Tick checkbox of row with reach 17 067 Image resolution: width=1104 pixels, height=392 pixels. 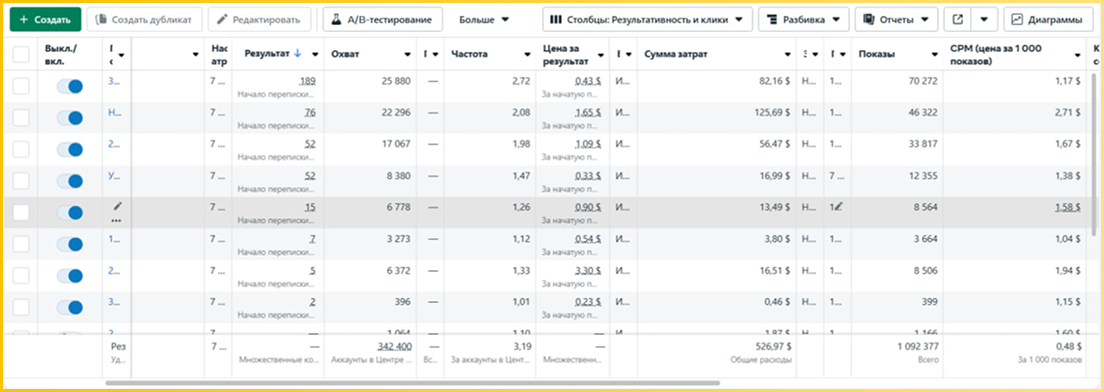pos(21,149)
